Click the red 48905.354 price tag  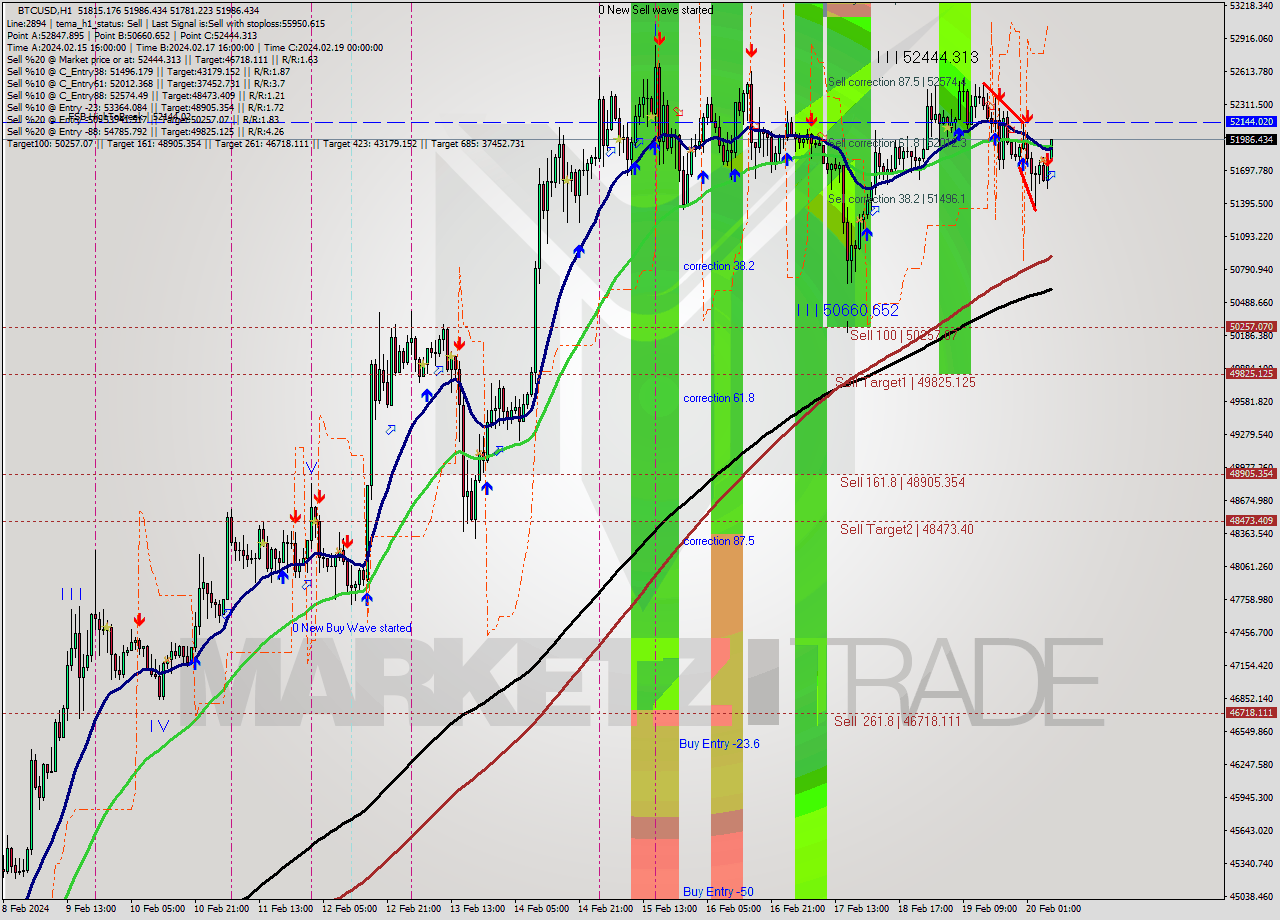(x=1251, y=473)
